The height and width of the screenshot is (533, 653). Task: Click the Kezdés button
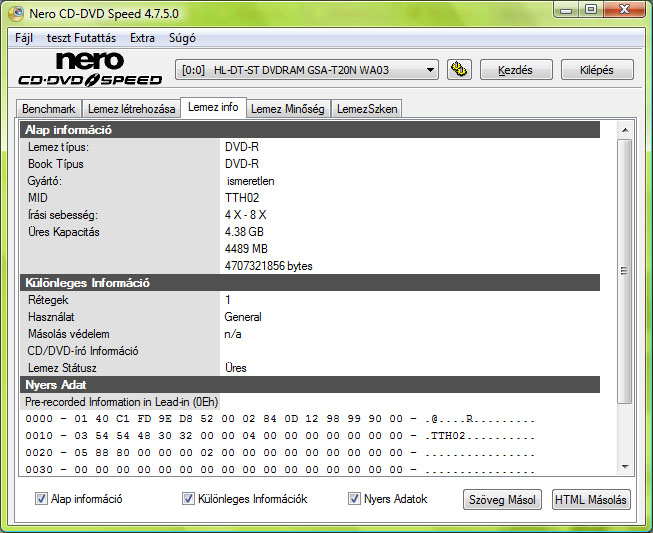pos(516,70)
